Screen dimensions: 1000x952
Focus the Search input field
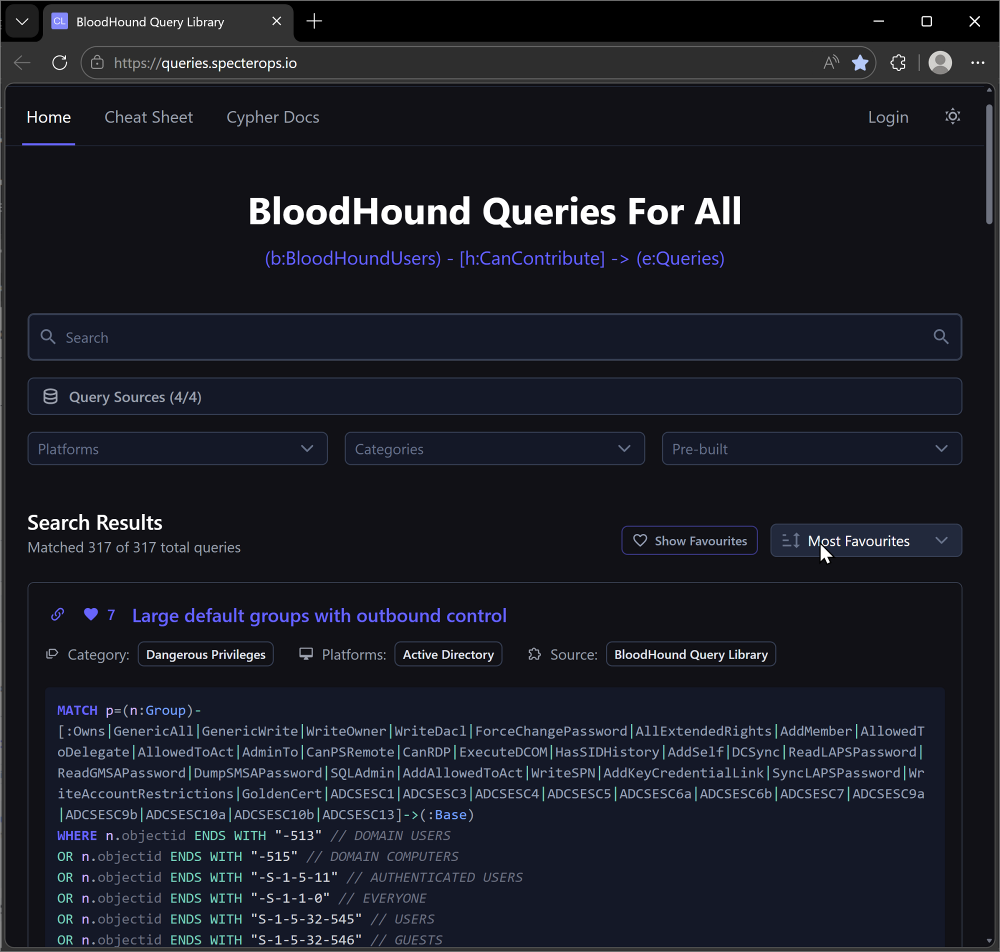[494, 337]
